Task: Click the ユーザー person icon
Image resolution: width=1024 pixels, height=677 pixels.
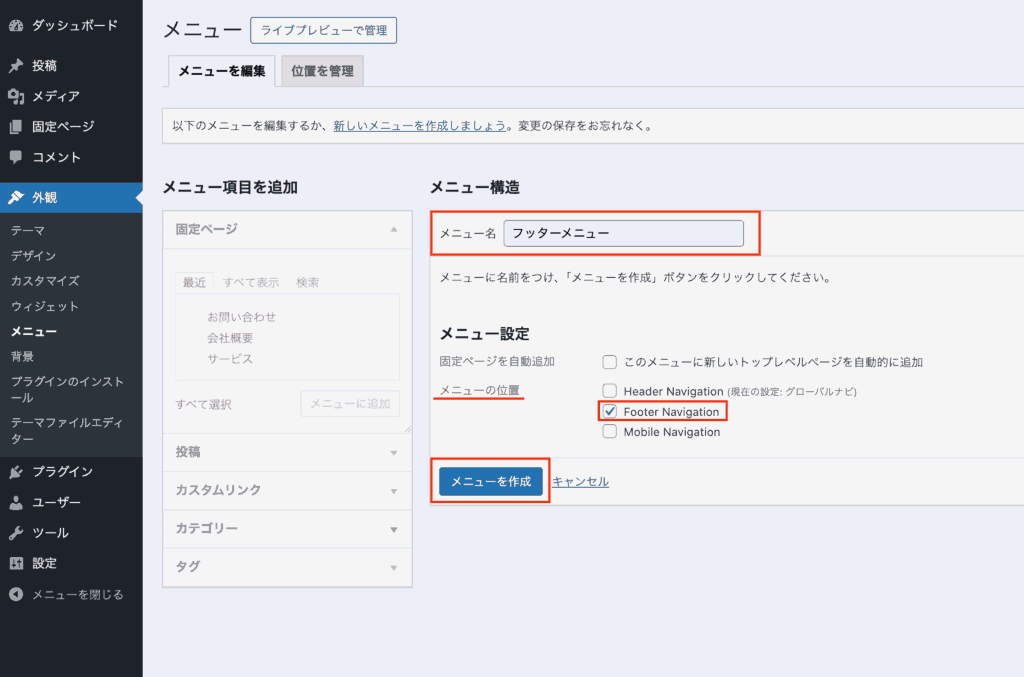Action: pyautogui.click(x=16, y=503)
